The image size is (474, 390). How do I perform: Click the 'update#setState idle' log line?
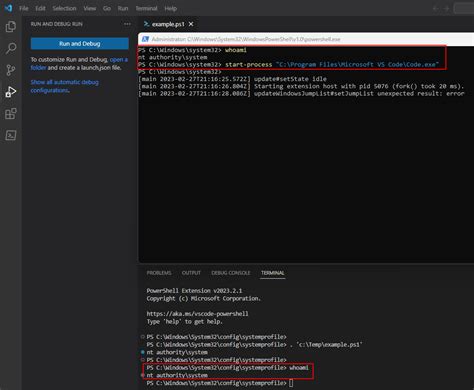(x=233, y=79)
